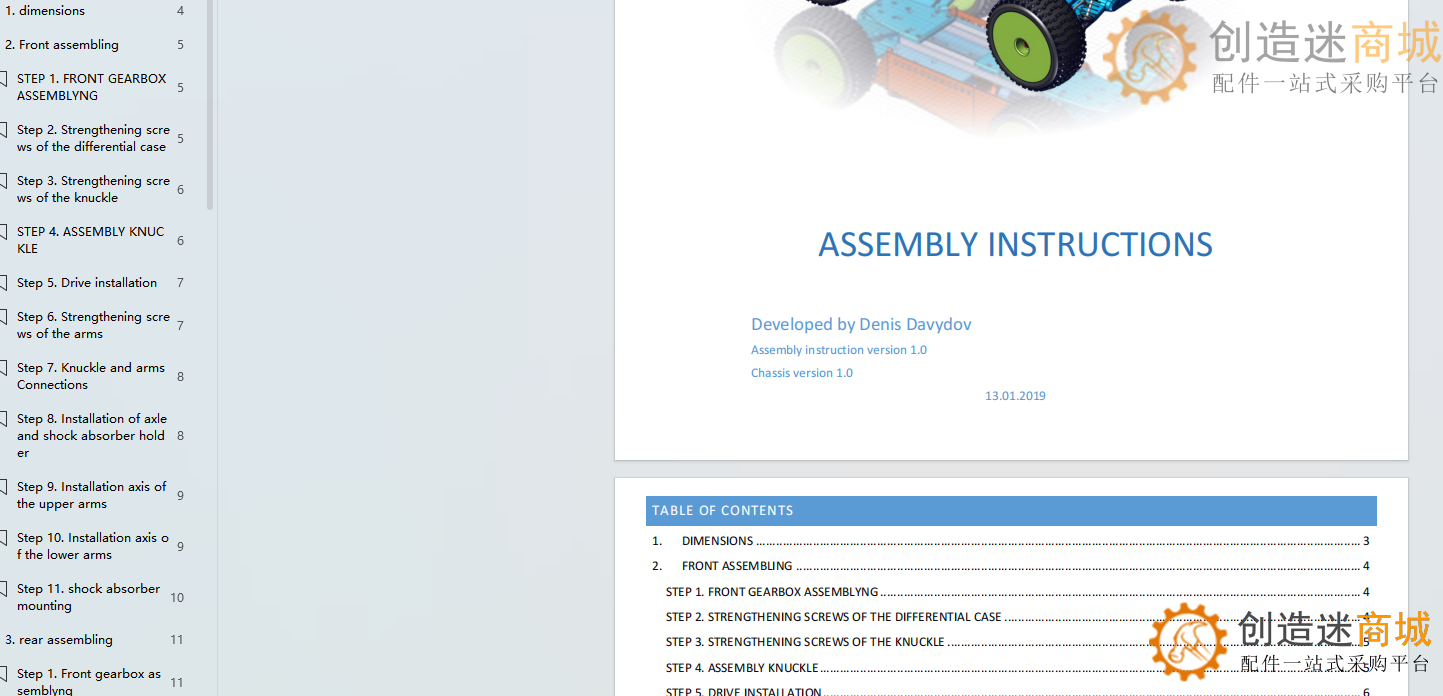
Task: Select Step 8 axle and shock absorber holder bookmark
Action: pyautogui.click(x=92, y=436)
